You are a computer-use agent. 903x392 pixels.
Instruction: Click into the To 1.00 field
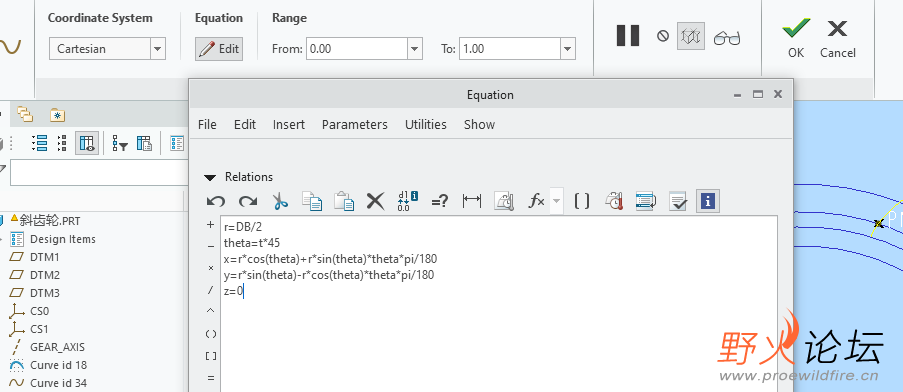[510, 49]
